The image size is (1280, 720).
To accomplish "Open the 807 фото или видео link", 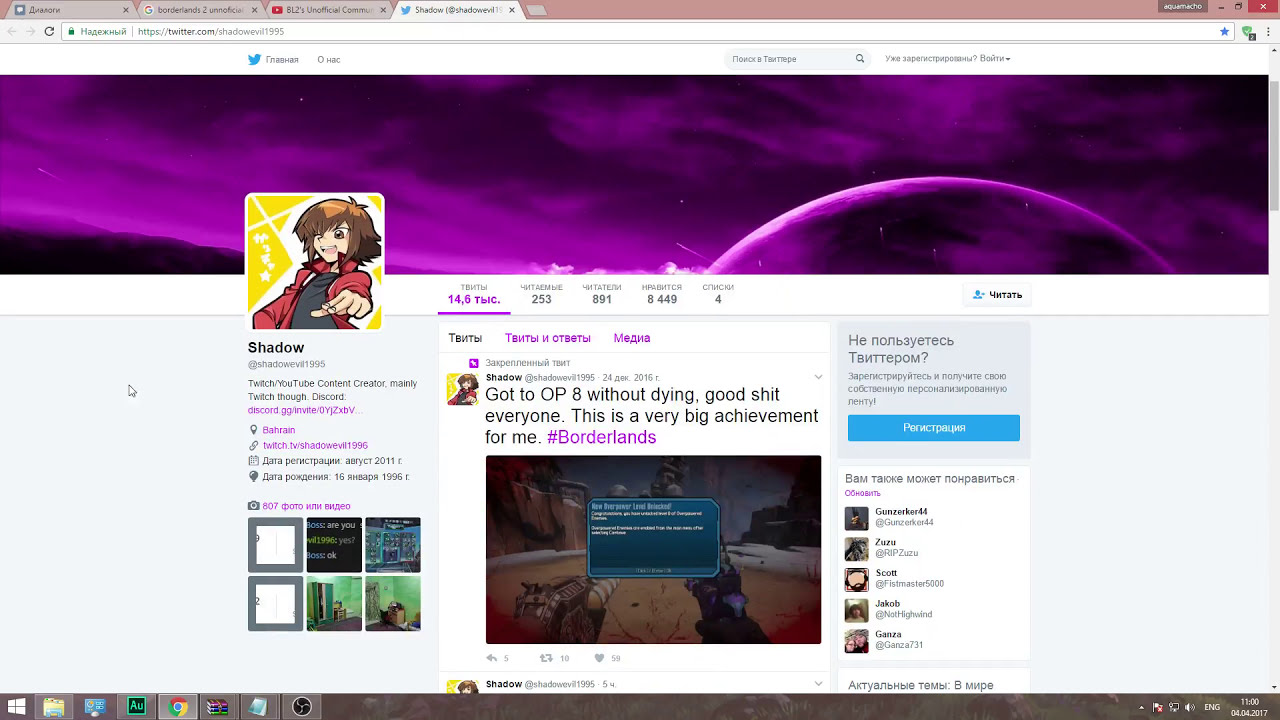I will pos(306,506).
